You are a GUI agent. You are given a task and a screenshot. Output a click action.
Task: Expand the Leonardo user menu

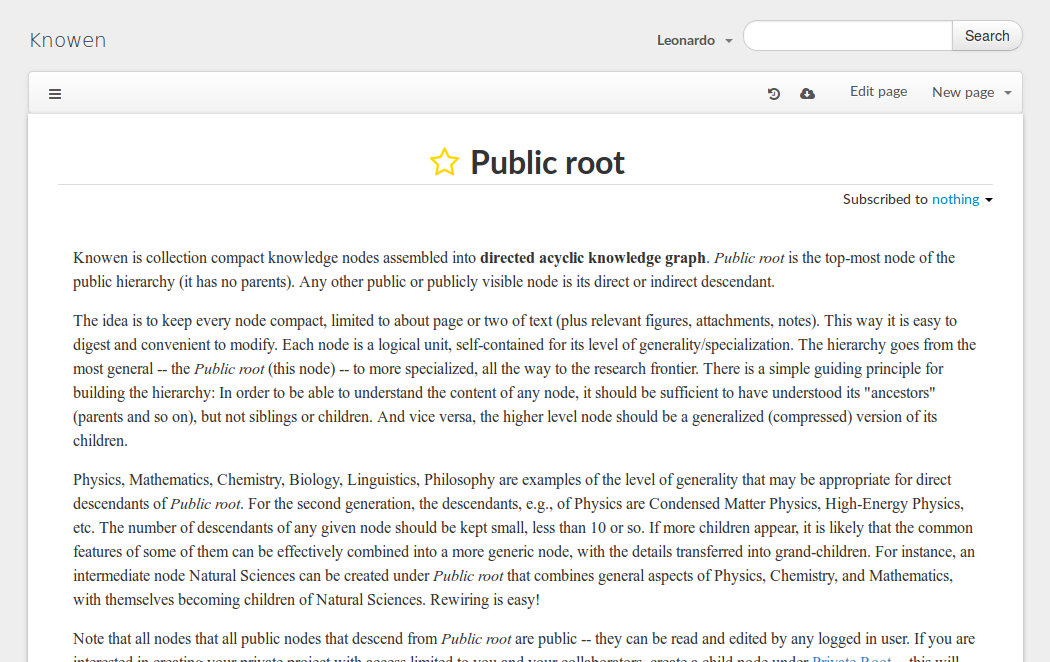[x=694, y=40]
